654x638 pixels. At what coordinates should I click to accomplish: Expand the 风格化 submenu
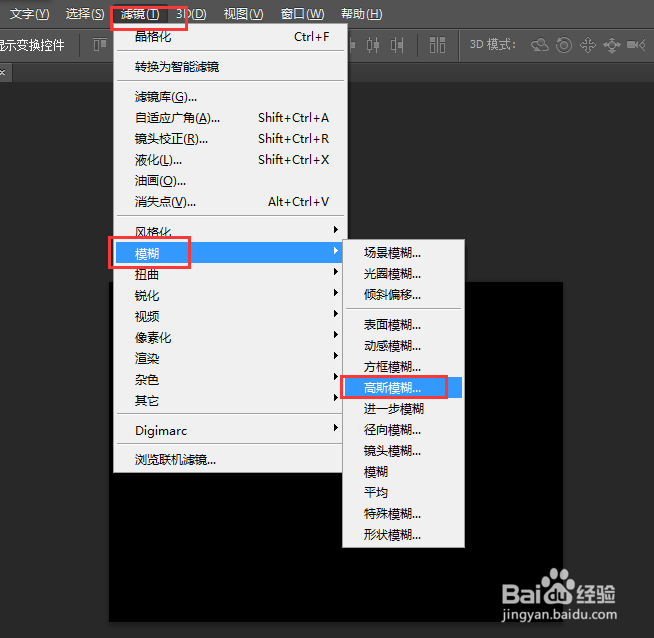point(230,231)
